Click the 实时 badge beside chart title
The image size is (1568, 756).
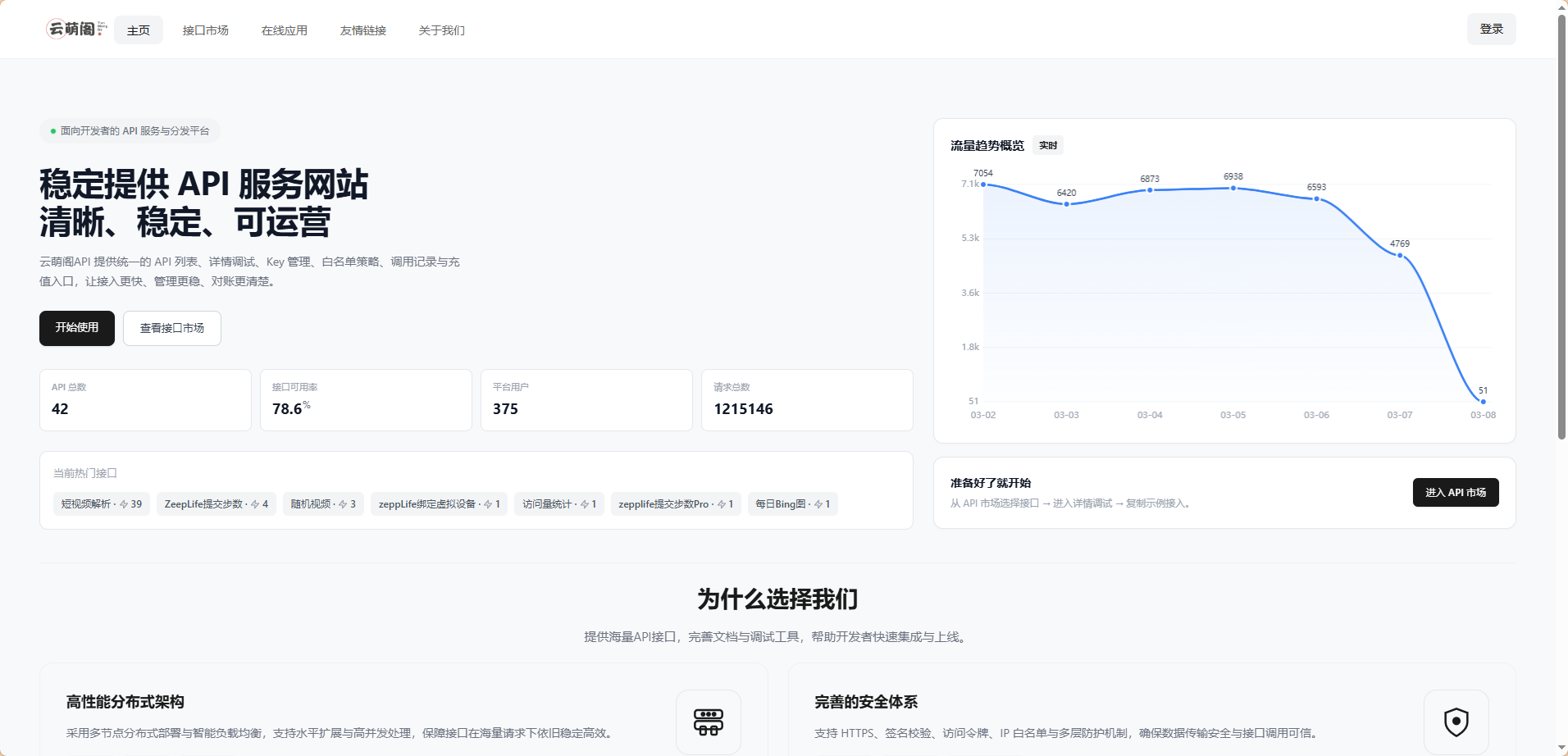coord(1048,146)
